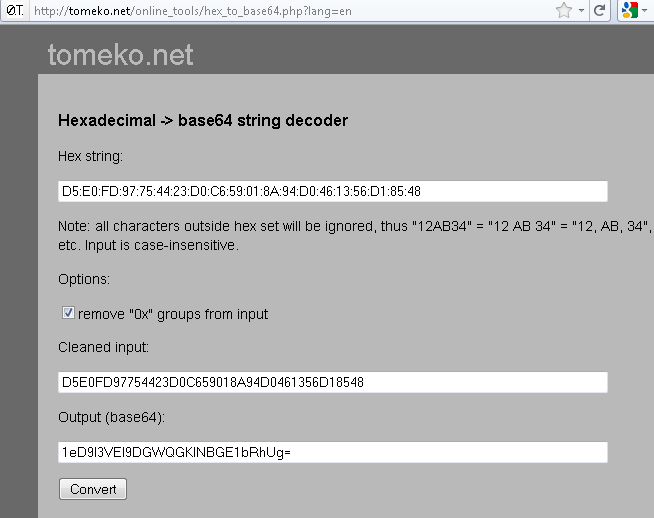
Task: Toggle option via 'remove "0x" groups from input' label
Action: [x=173, y=314]
